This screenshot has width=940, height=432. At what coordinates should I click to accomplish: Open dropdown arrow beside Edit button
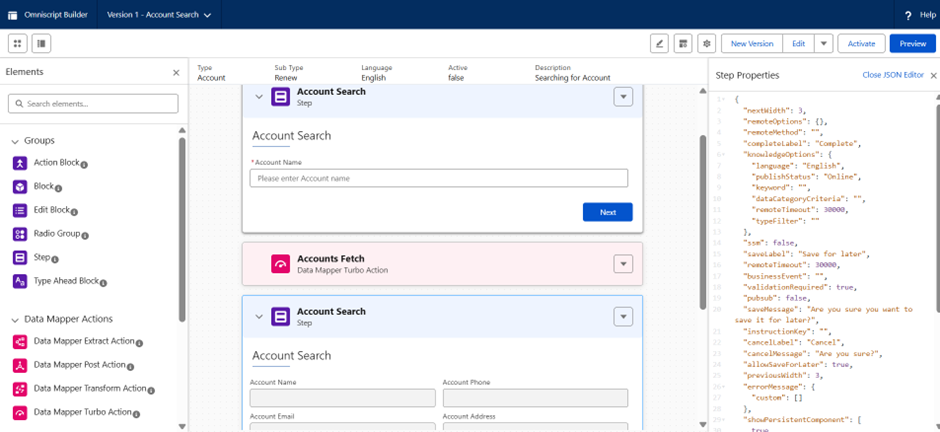pyautogui.click(x=824, y=44)
